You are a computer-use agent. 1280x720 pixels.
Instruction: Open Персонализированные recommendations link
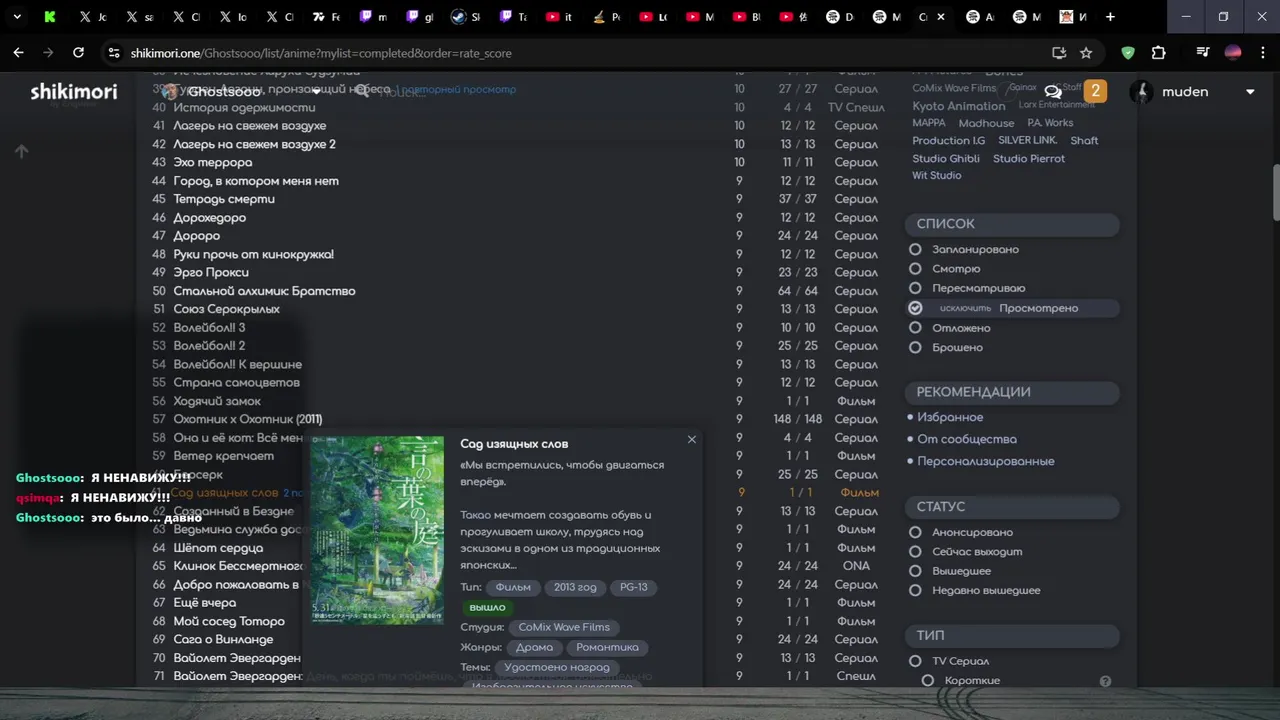(x=986, y=461)
